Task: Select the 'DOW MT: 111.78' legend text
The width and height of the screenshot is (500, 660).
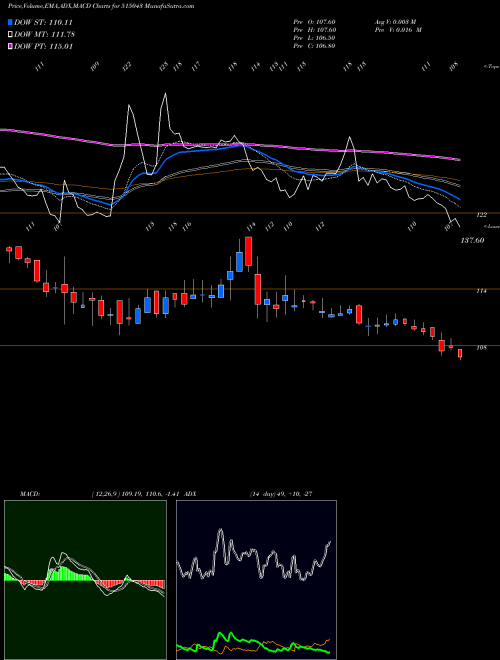Action: click(x=44, y=34)
